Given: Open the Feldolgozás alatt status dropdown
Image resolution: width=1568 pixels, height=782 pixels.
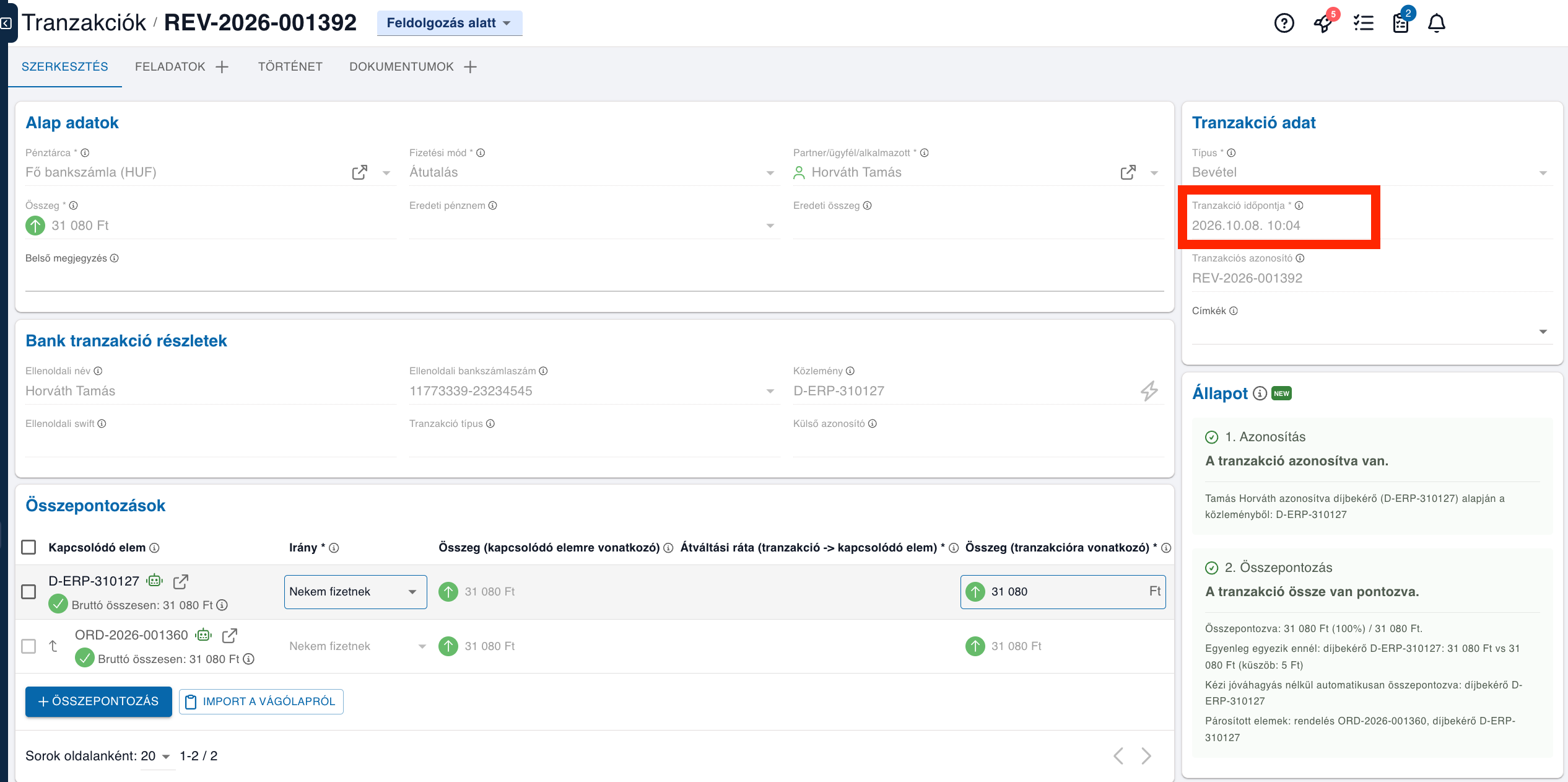Looking at the screenshot, I should point(449,23).
